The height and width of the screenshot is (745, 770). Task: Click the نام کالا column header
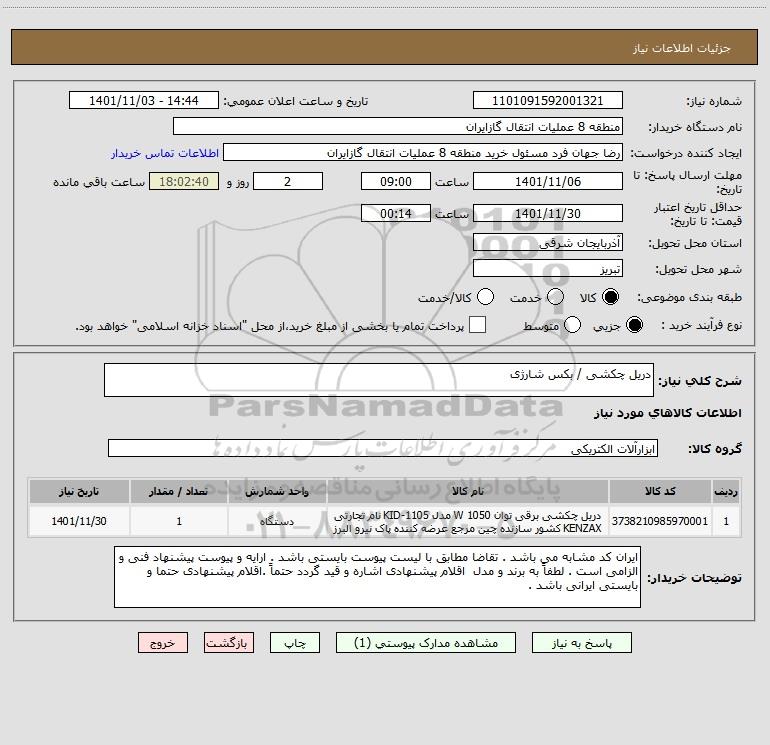468,491
